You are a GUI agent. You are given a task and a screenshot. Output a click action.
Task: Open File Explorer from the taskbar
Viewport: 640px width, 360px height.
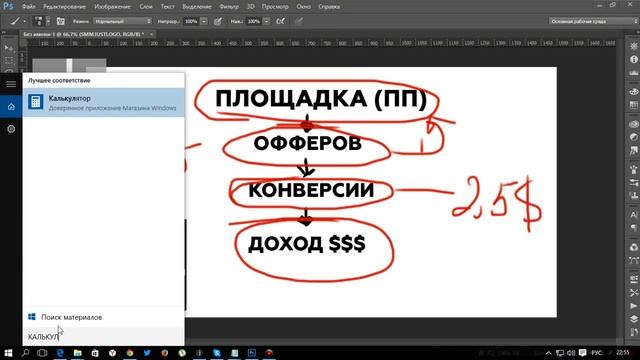(78, 353)
